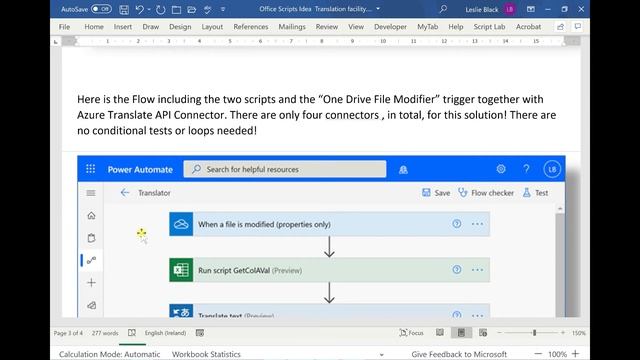Click help icon on file modified step

[x=457, y=224]
